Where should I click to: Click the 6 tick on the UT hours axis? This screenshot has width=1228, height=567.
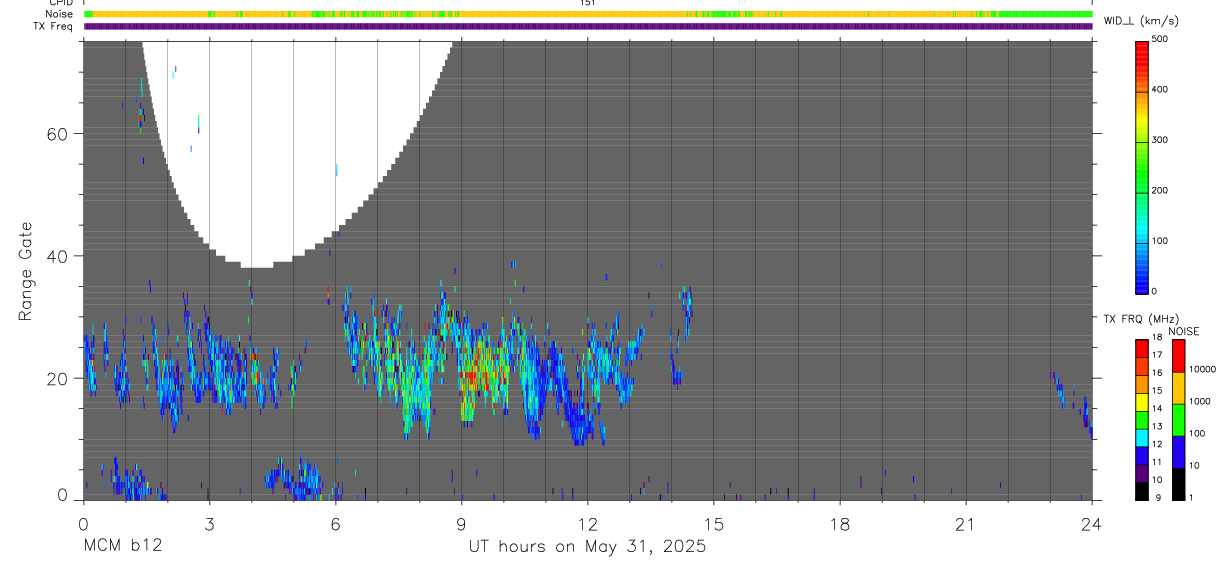coord(335,523)
